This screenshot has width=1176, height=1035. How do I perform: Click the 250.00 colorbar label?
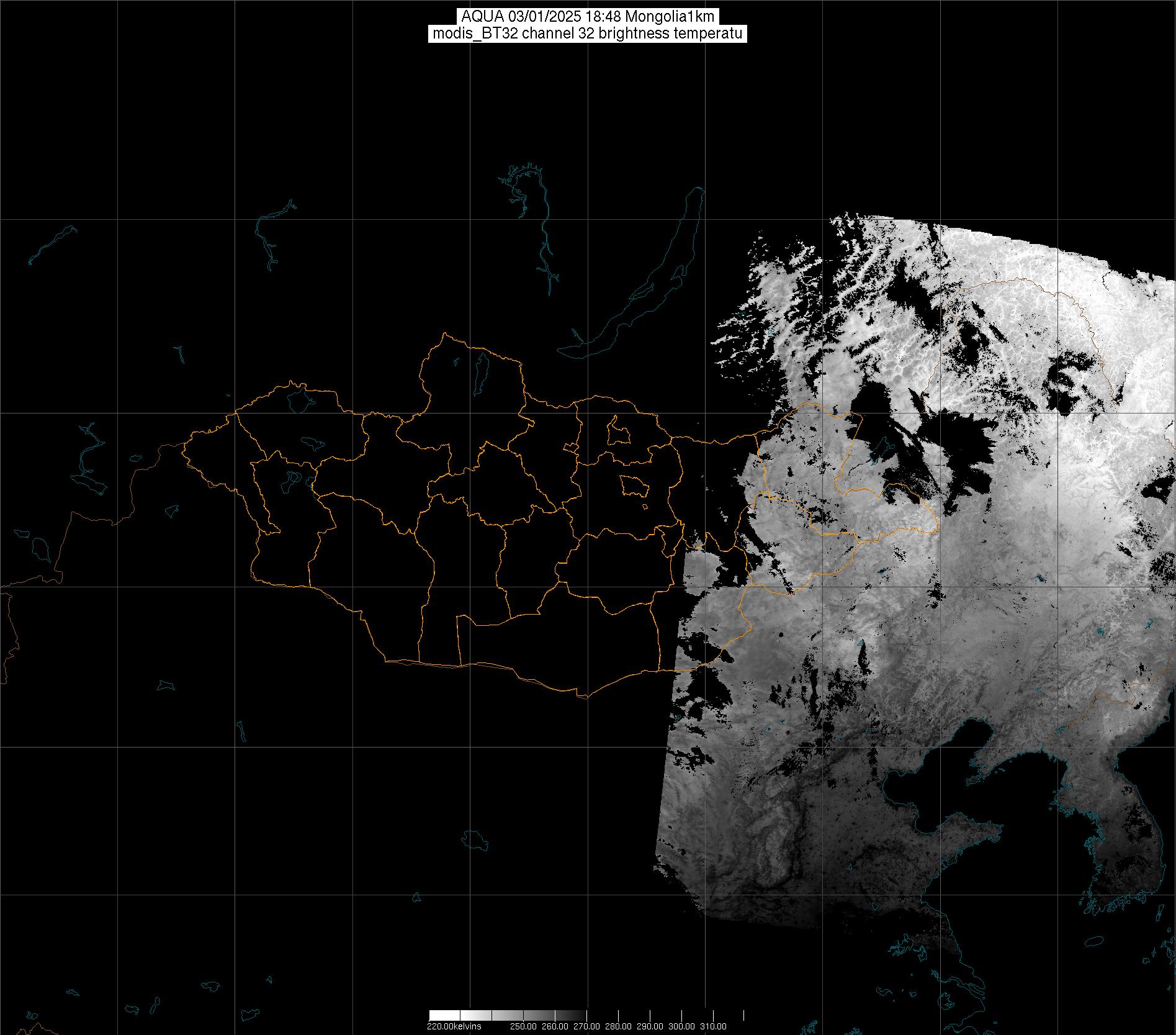[524, 1026]
